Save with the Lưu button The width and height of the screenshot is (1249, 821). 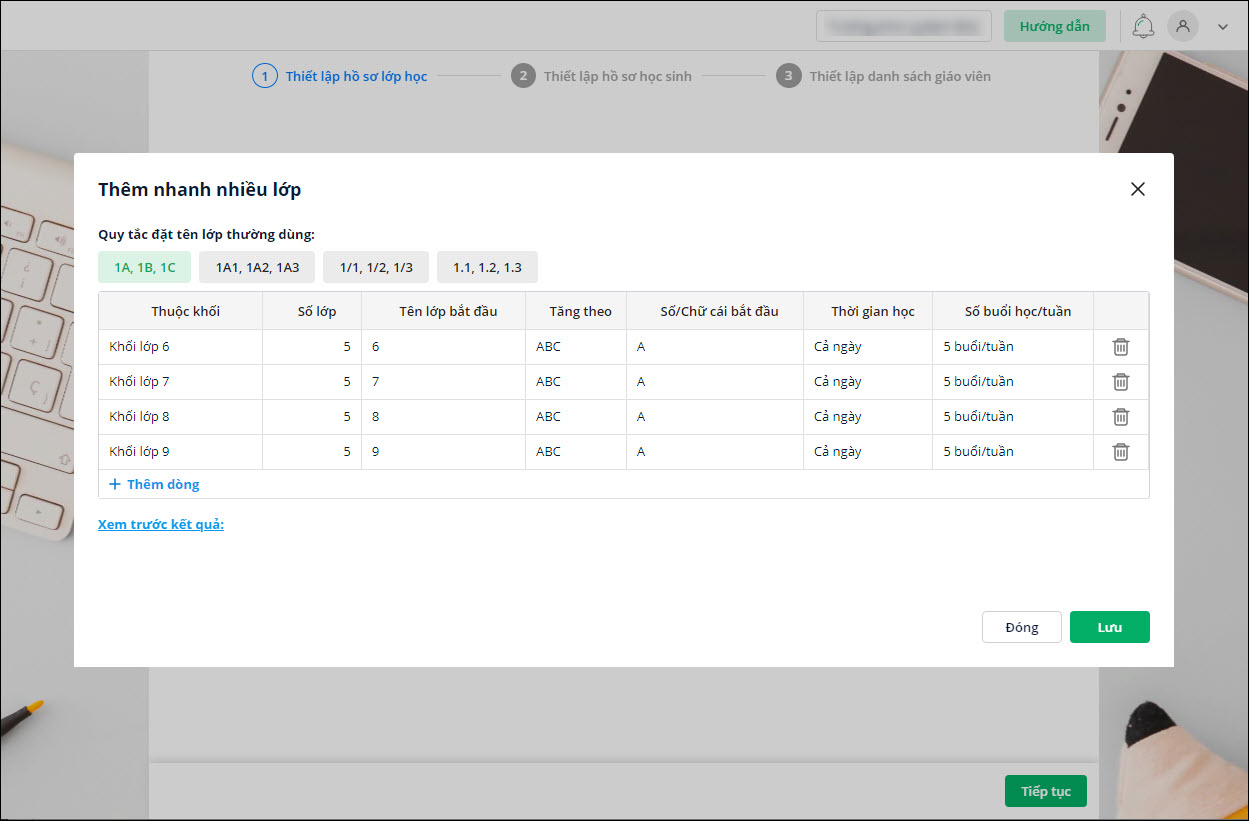(1110, 627)
